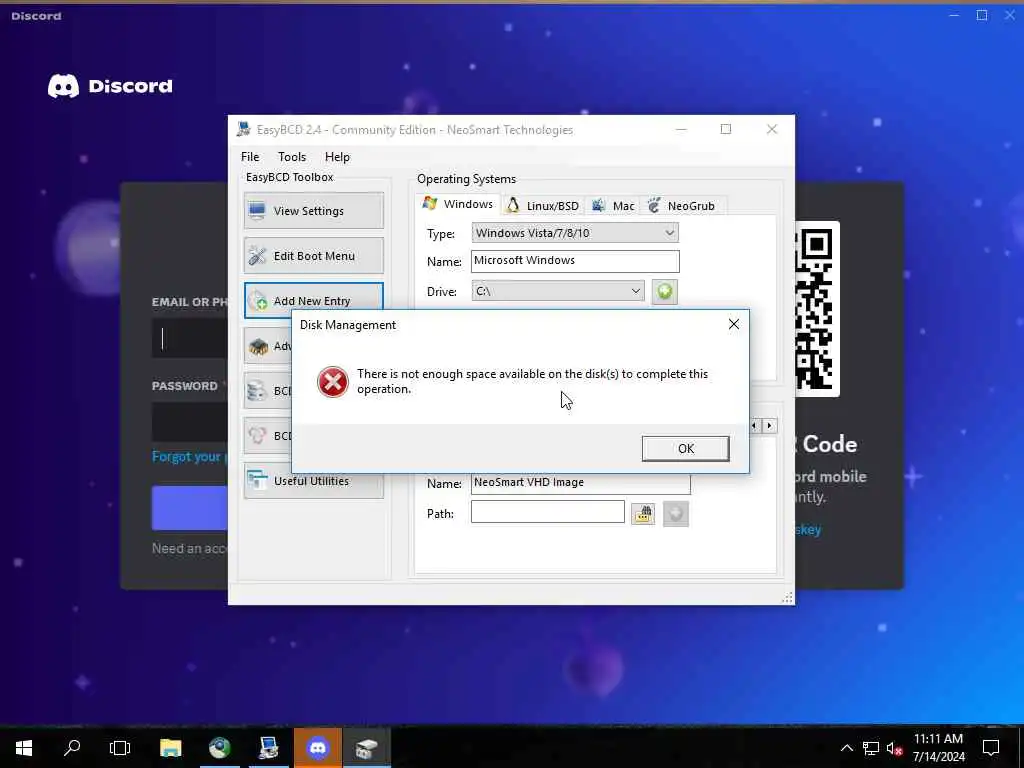The width and height of the screenshot is (1024, 768).
Task: Click the Edit Boot Menu tools icon
Action: coord(257,256)
